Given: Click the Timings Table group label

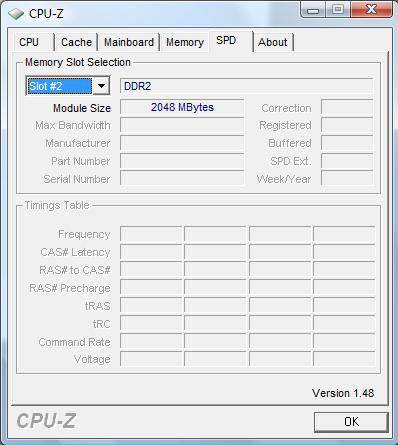Looking at the screenshot, I should pyautogui.click(x=57, y=205).
